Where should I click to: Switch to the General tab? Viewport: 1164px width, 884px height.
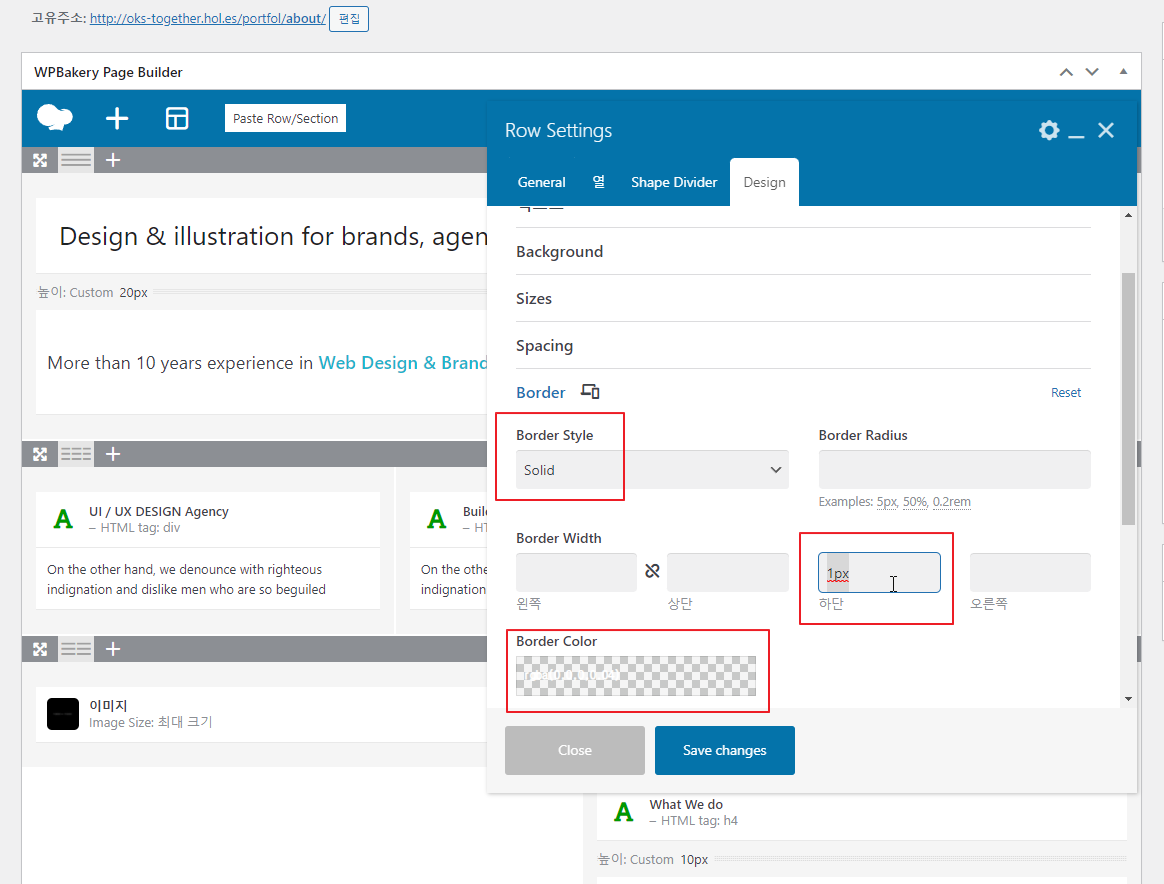[x=541, y=182]
